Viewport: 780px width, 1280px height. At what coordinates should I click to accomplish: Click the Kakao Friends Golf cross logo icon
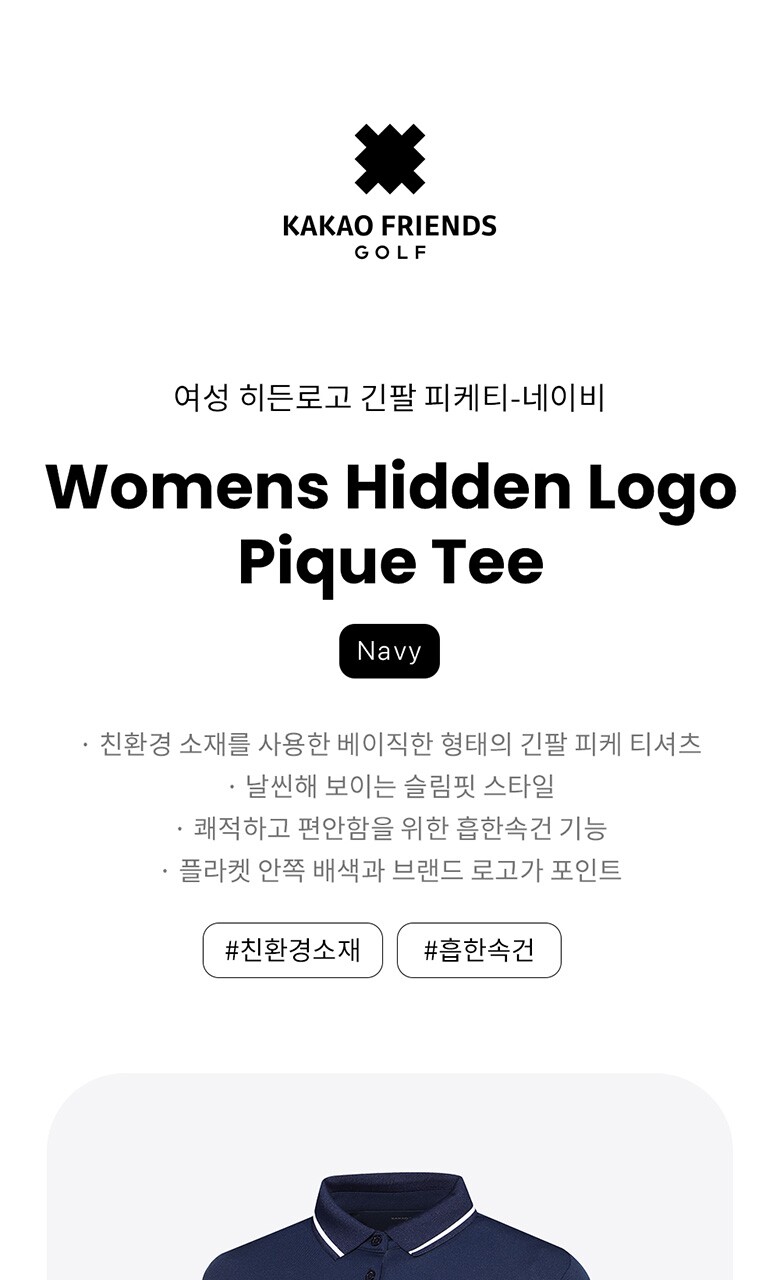(390, 159)
